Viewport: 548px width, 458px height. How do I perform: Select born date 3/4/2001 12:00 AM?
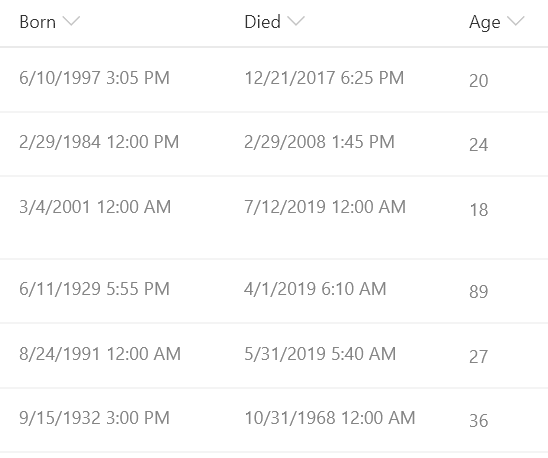click(x=95, y=207)
